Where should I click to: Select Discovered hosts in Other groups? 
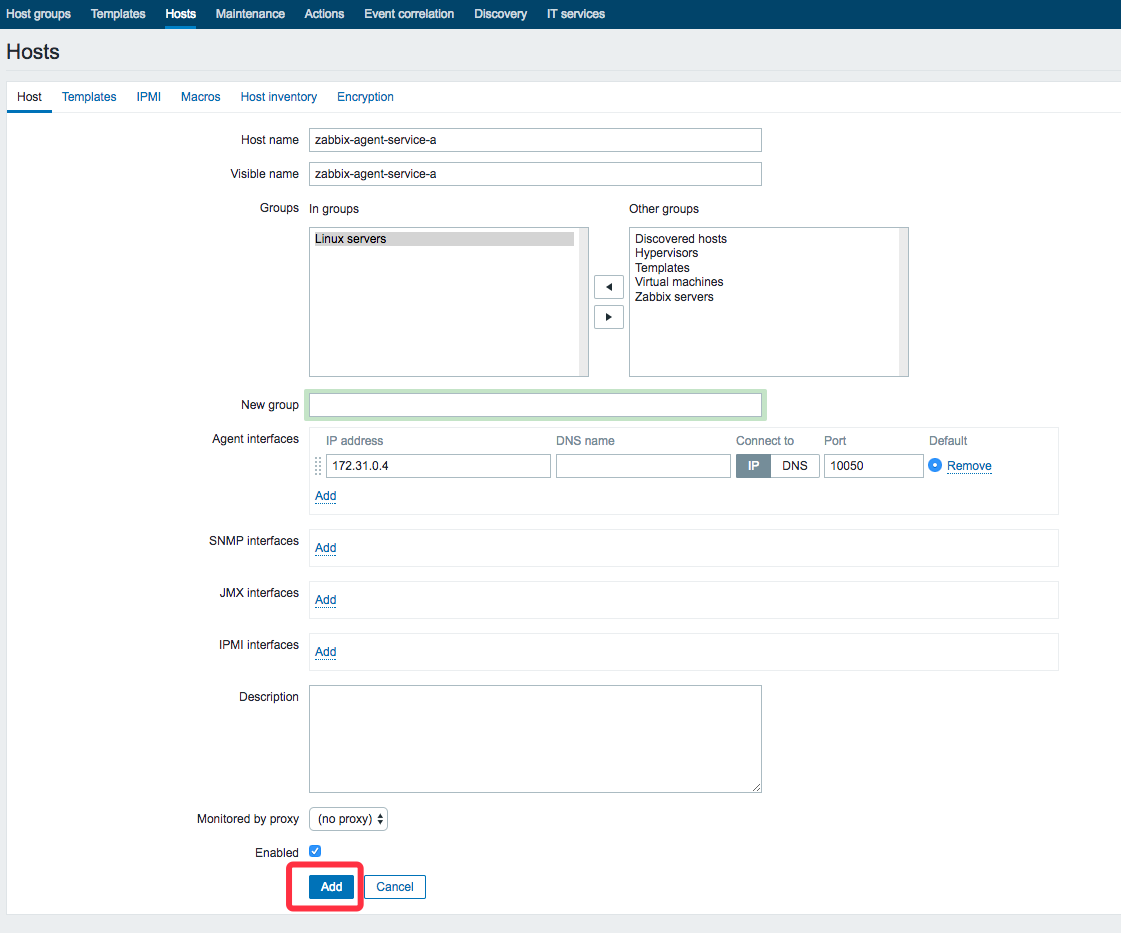[x=681, y=239]
